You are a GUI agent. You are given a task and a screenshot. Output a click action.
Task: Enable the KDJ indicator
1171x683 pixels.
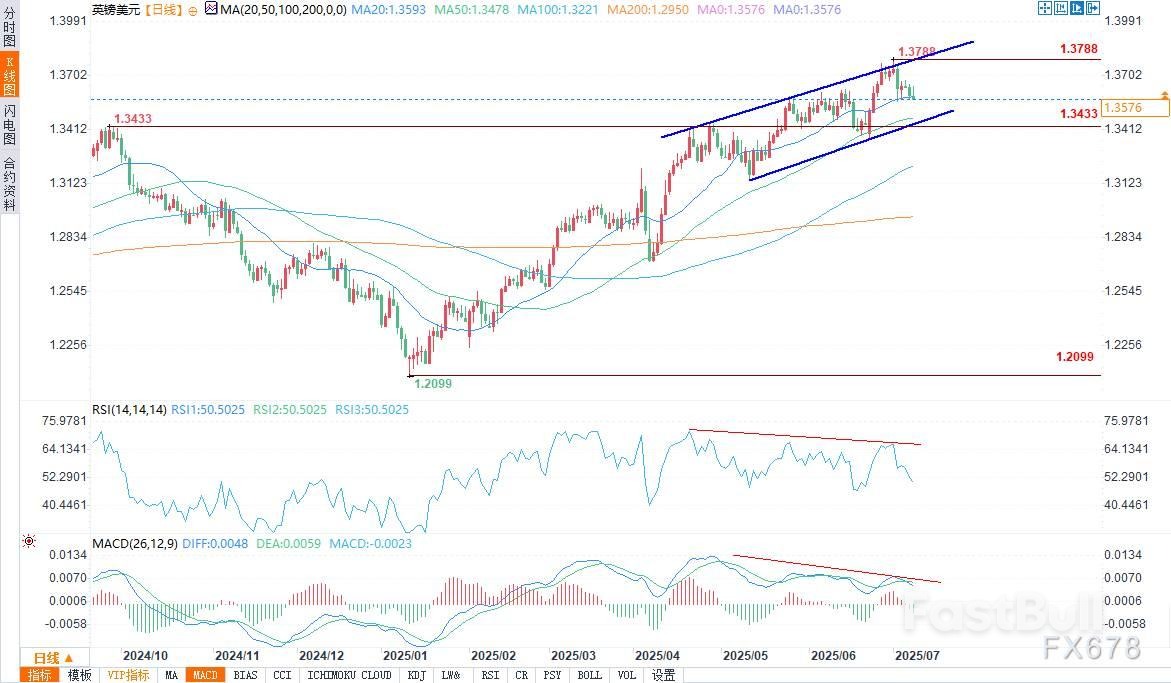click(416, 675)
